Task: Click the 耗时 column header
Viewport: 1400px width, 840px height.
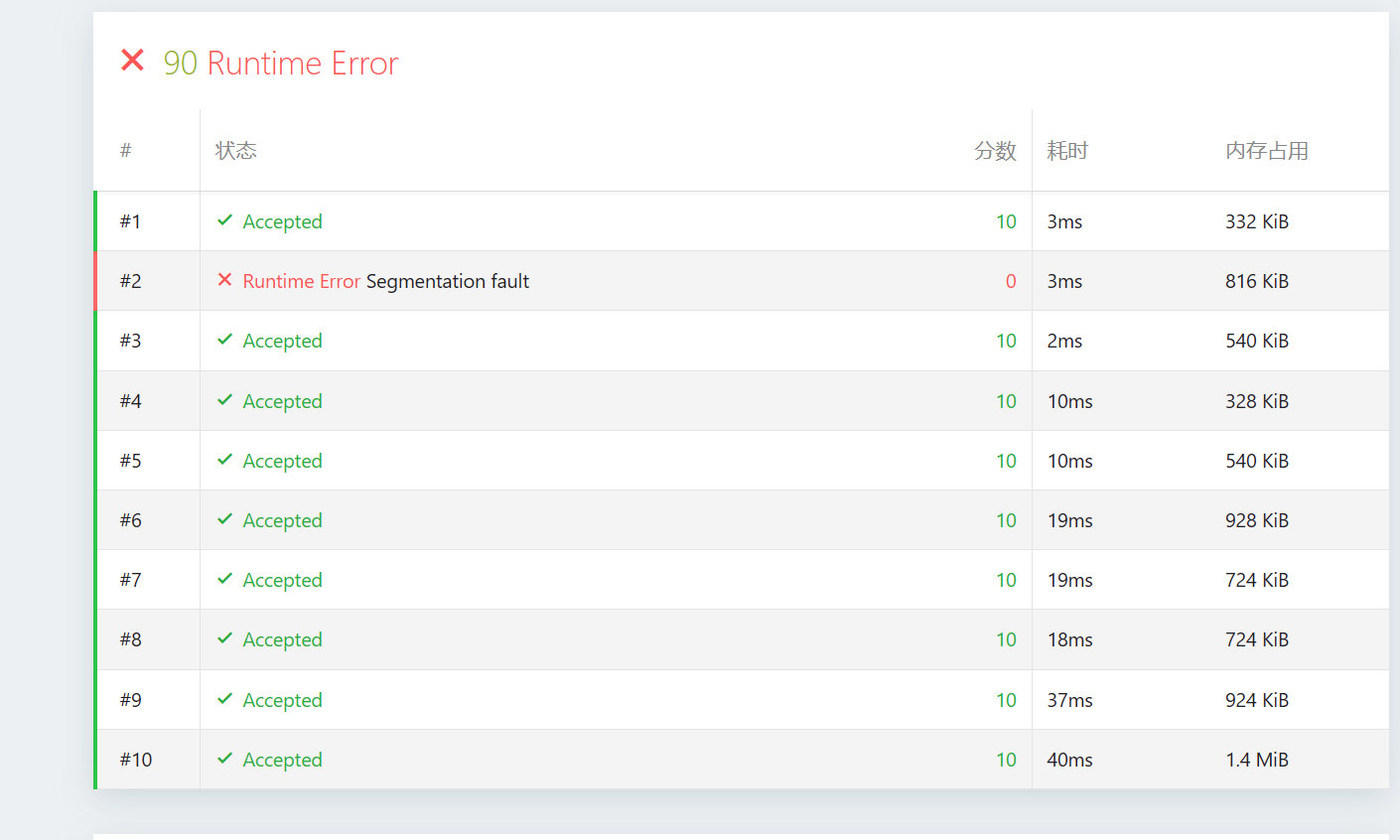Action: [x=1067, y=151]
